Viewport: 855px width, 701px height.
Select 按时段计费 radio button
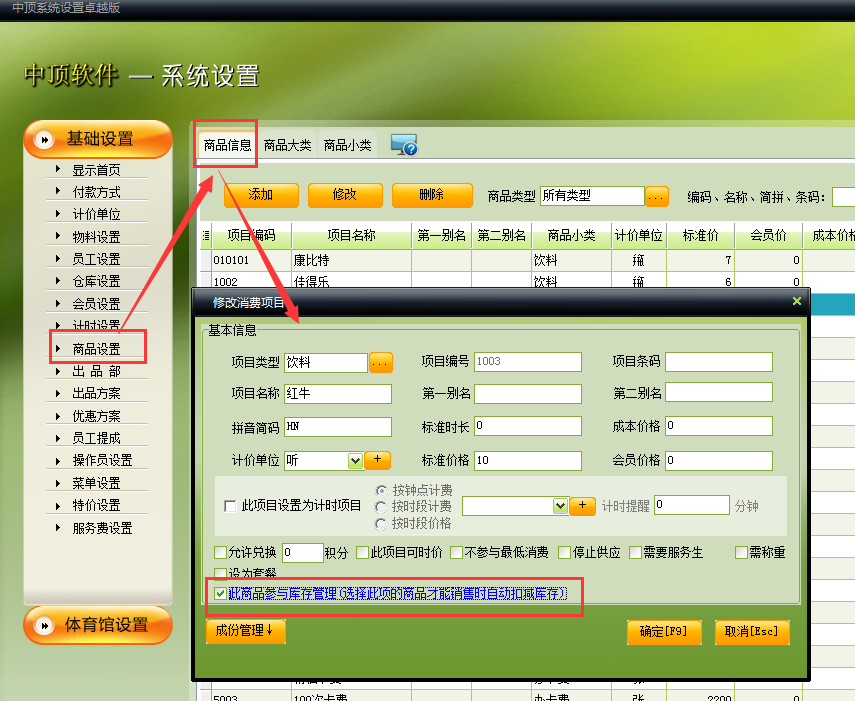[381, 506]
